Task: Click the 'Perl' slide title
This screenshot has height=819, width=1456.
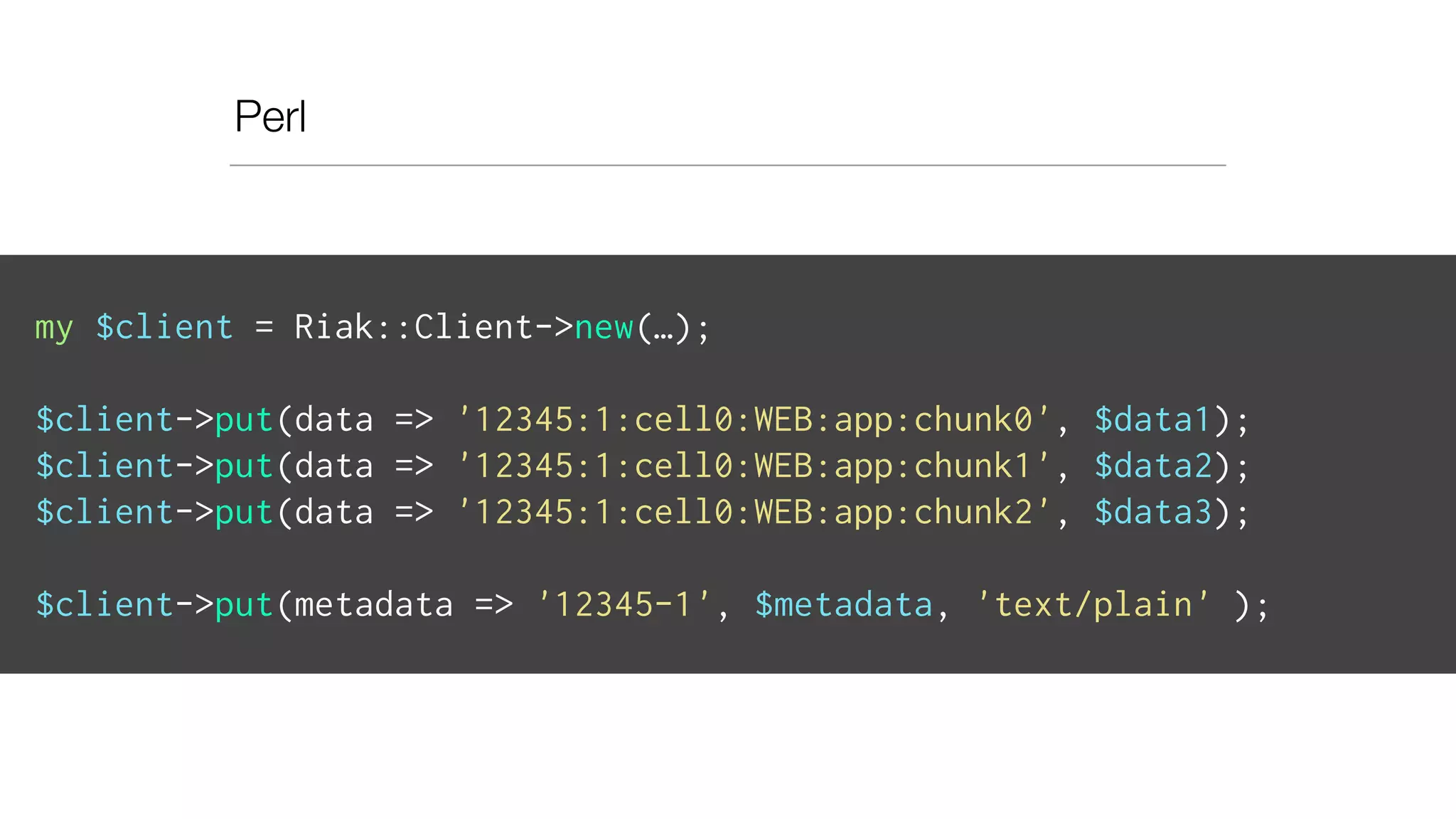Action: pyautogui.click(x=270, y=117)
